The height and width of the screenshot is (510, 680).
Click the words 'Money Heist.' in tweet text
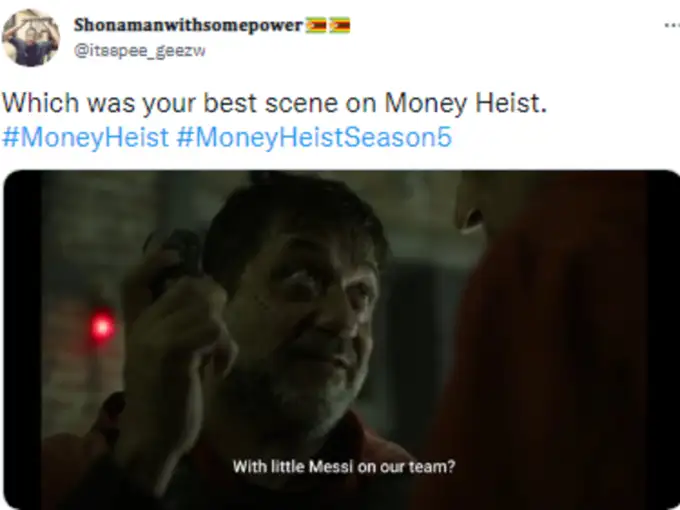(x=466, y=103)
